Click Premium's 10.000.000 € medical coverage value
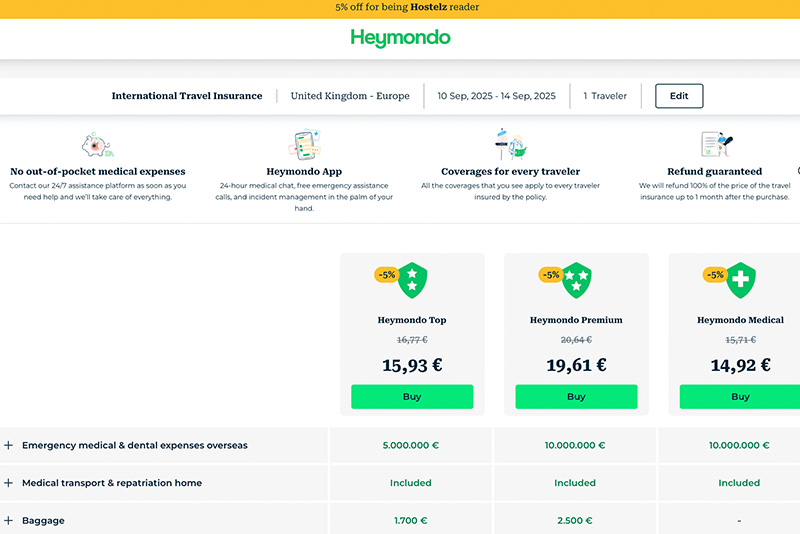 coord(575,445)
